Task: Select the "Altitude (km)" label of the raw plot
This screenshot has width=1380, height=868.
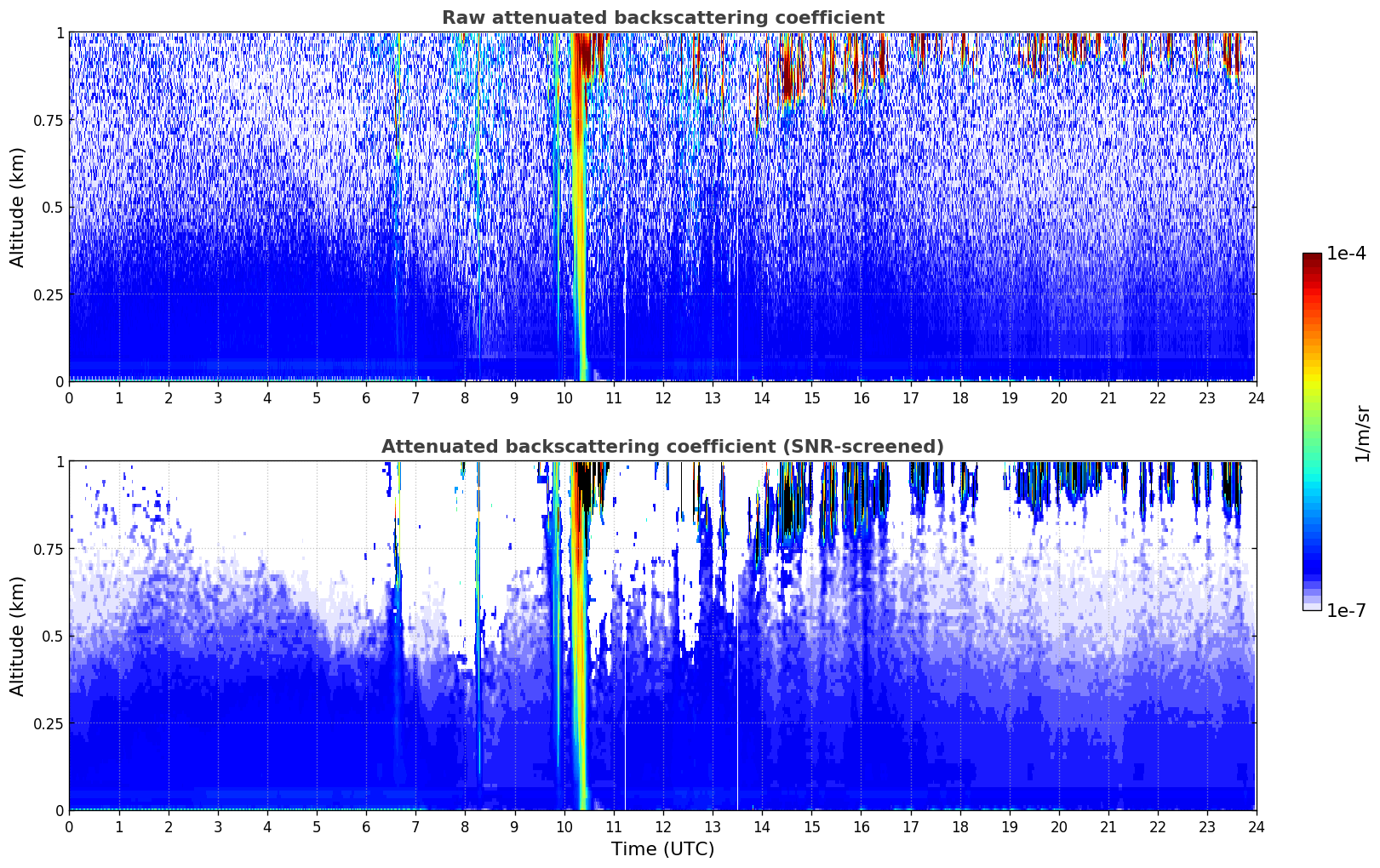Action: click(x=18, y=207)
